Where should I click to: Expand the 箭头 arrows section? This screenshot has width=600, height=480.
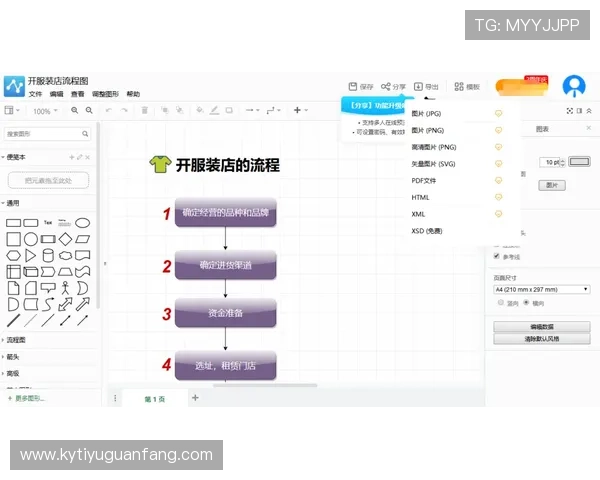coord(11,357)
